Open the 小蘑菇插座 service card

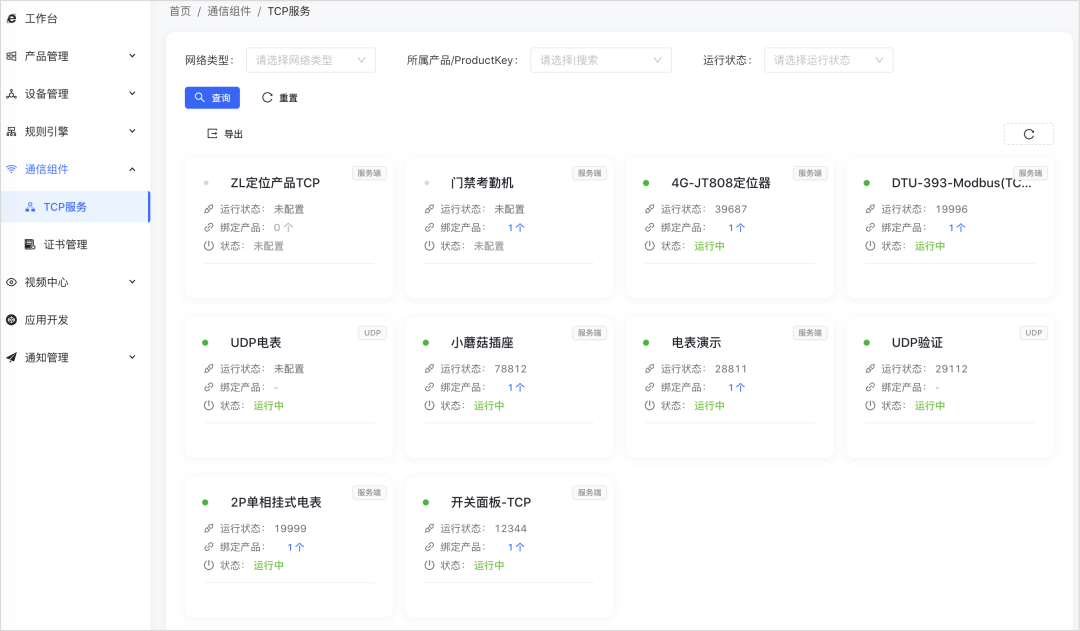[509, 388]
